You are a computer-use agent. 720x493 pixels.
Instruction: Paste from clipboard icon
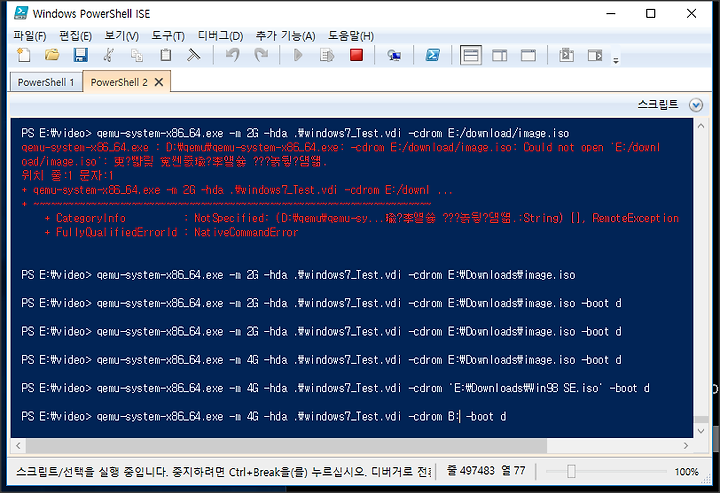coord(165,55)
